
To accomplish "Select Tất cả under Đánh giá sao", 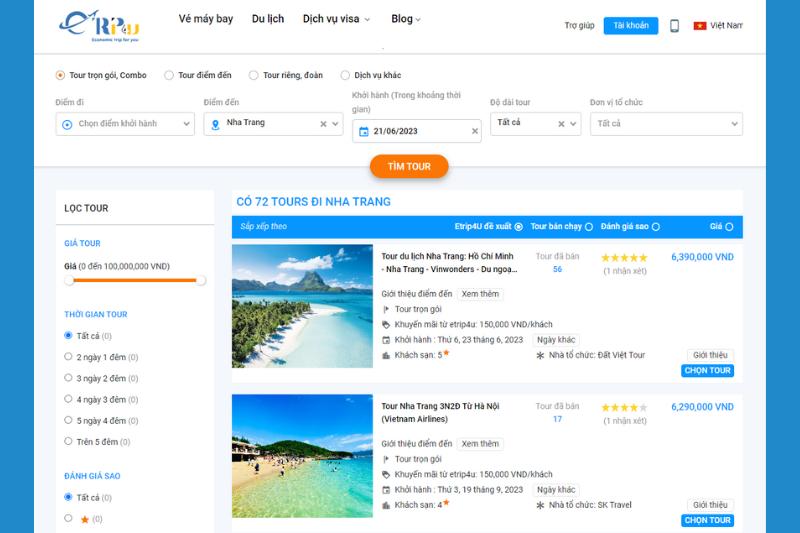I will point(68,496).
